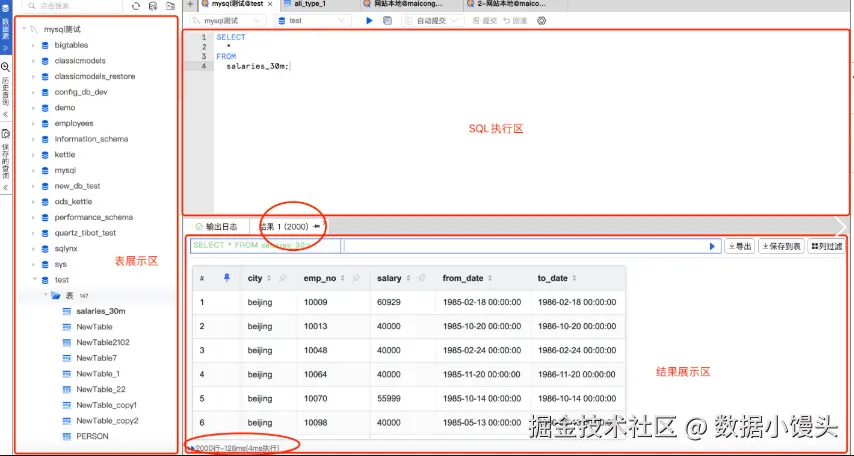Screen dimensions: 854x456
Task: Click the database-add icon beside refresh
Action: click(153, 6)
